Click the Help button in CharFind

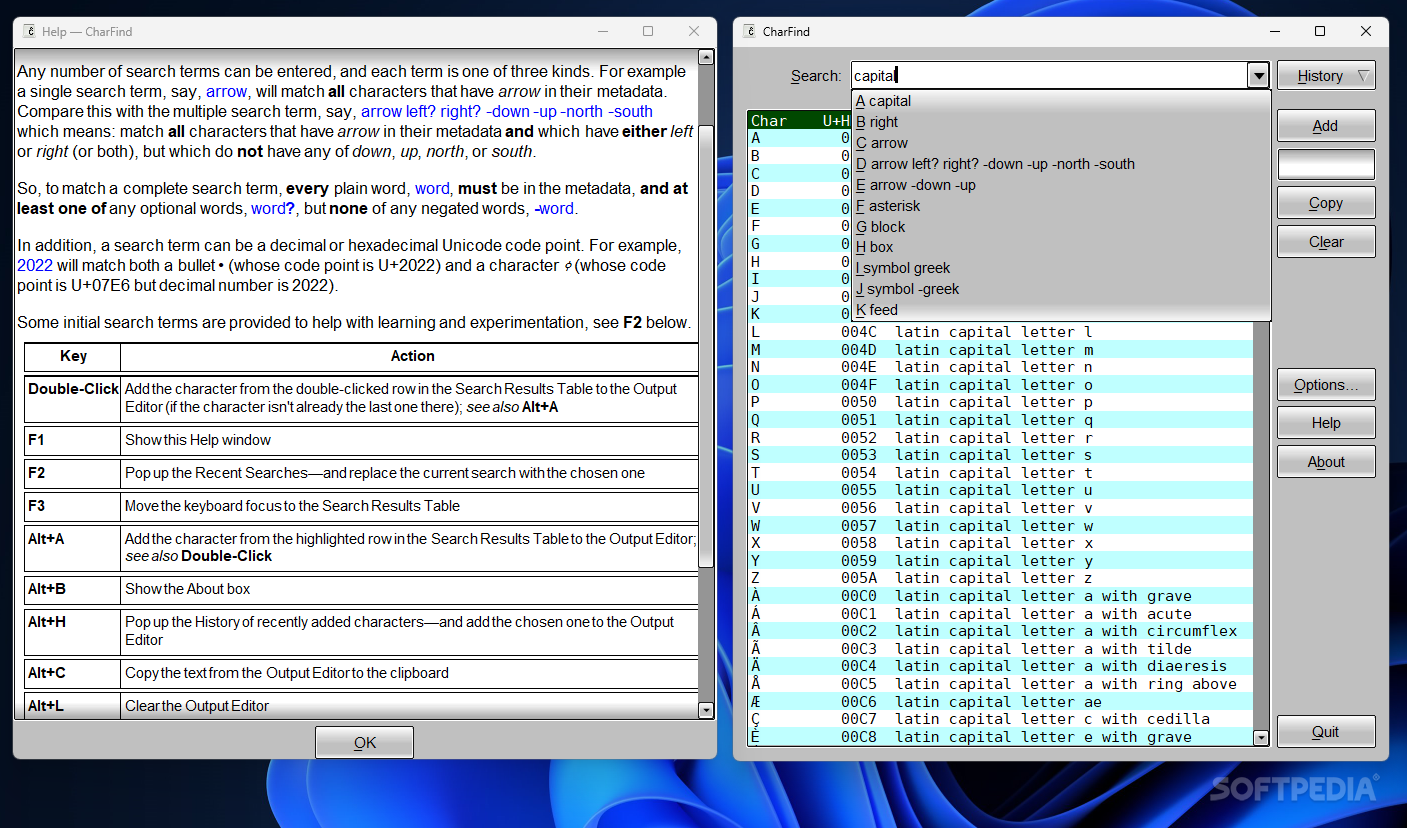(1326, 423)
